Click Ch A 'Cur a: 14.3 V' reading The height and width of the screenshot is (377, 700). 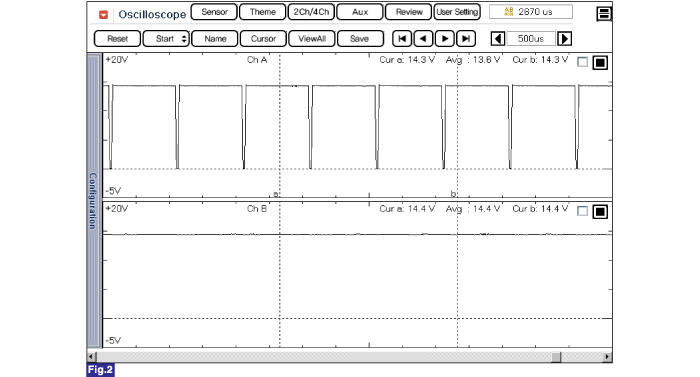tap(407, 60)
